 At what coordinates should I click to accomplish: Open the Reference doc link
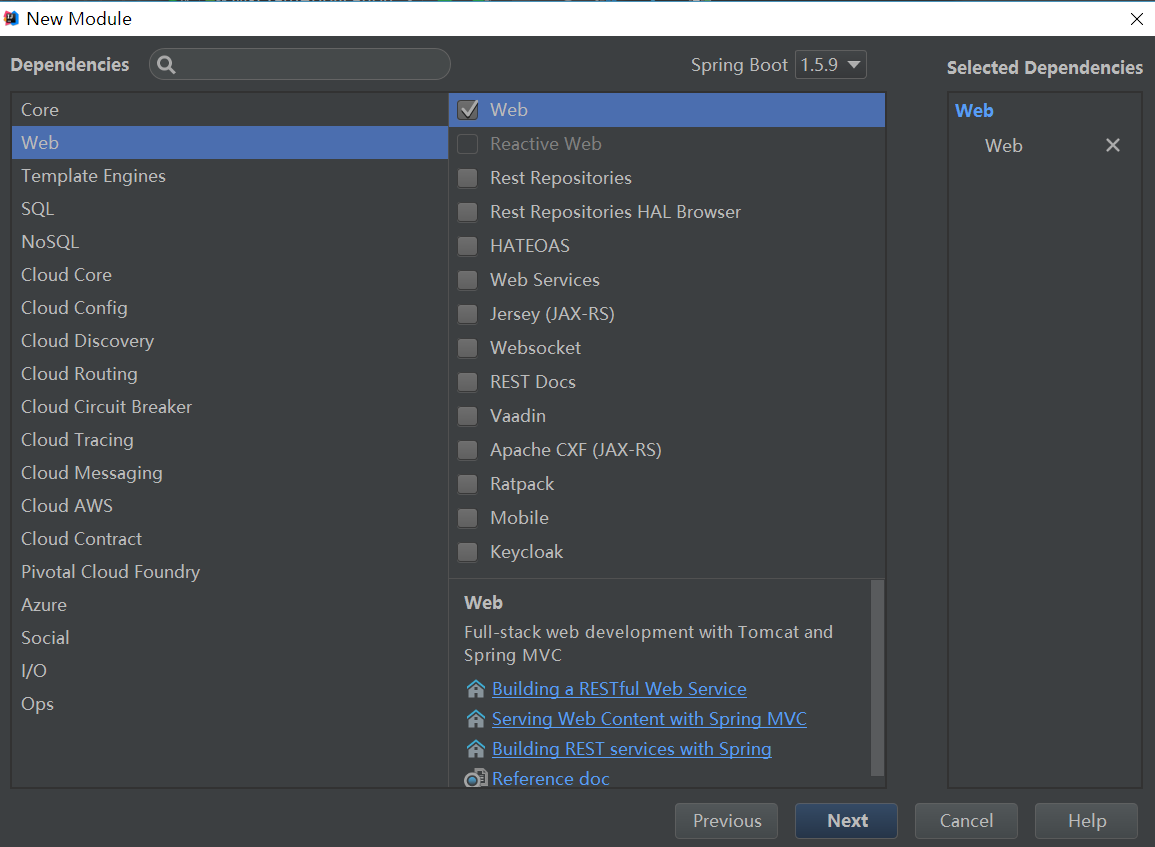tap(550, 779)
